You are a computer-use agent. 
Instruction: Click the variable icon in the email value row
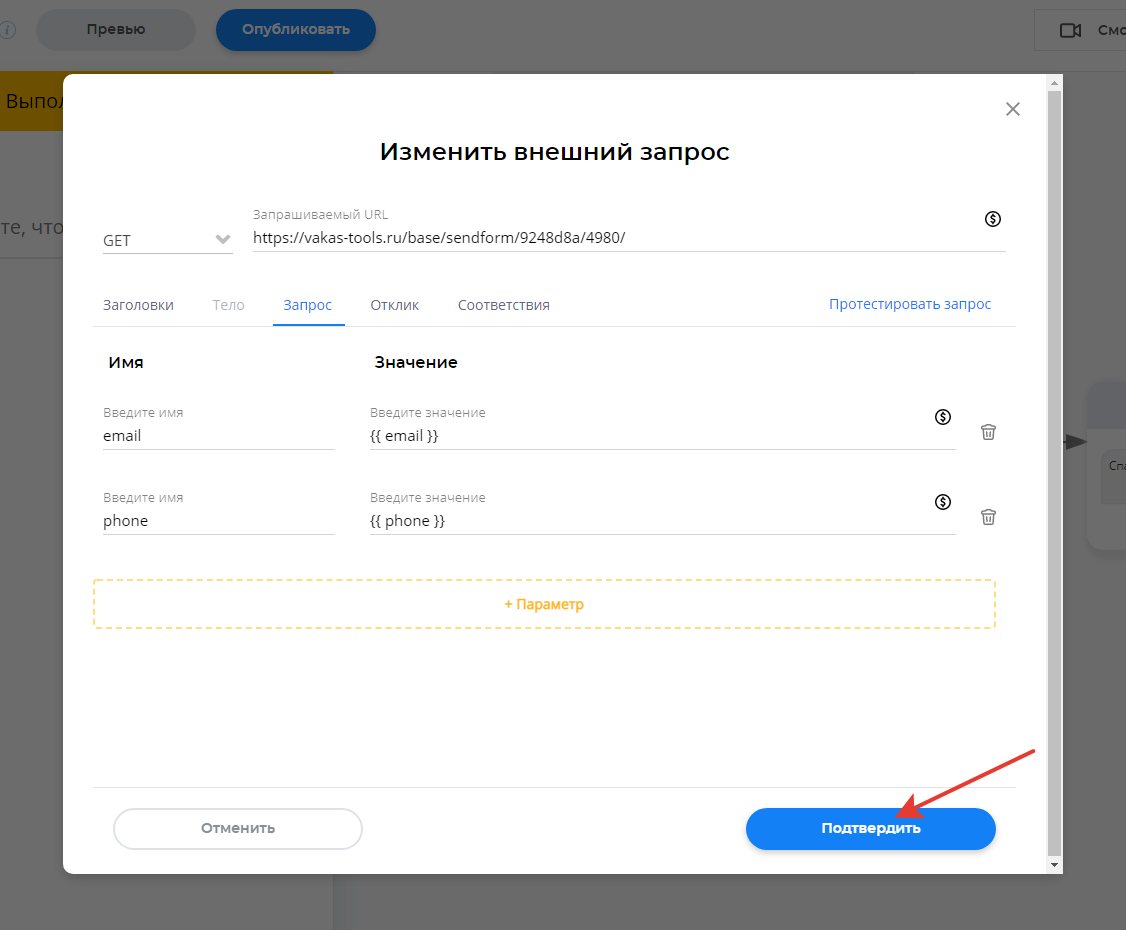click(x=943, y=417)
